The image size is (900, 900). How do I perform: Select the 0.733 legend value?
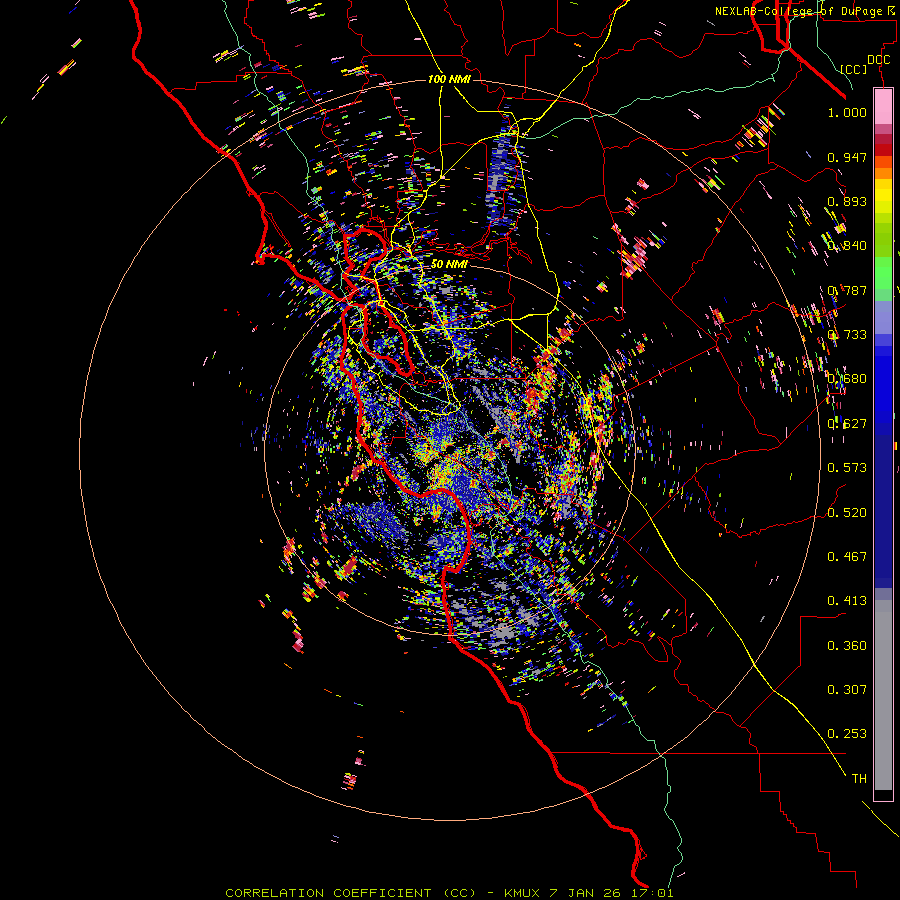[x=847, y=335]
